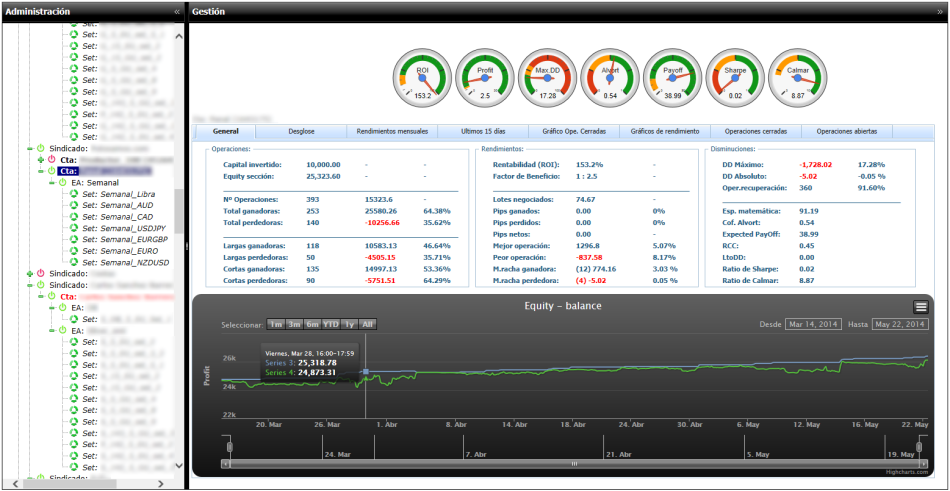This screenshot has width=950, height=491.
Task: Expand the Cta node with the plus sign
Action: 41,159
